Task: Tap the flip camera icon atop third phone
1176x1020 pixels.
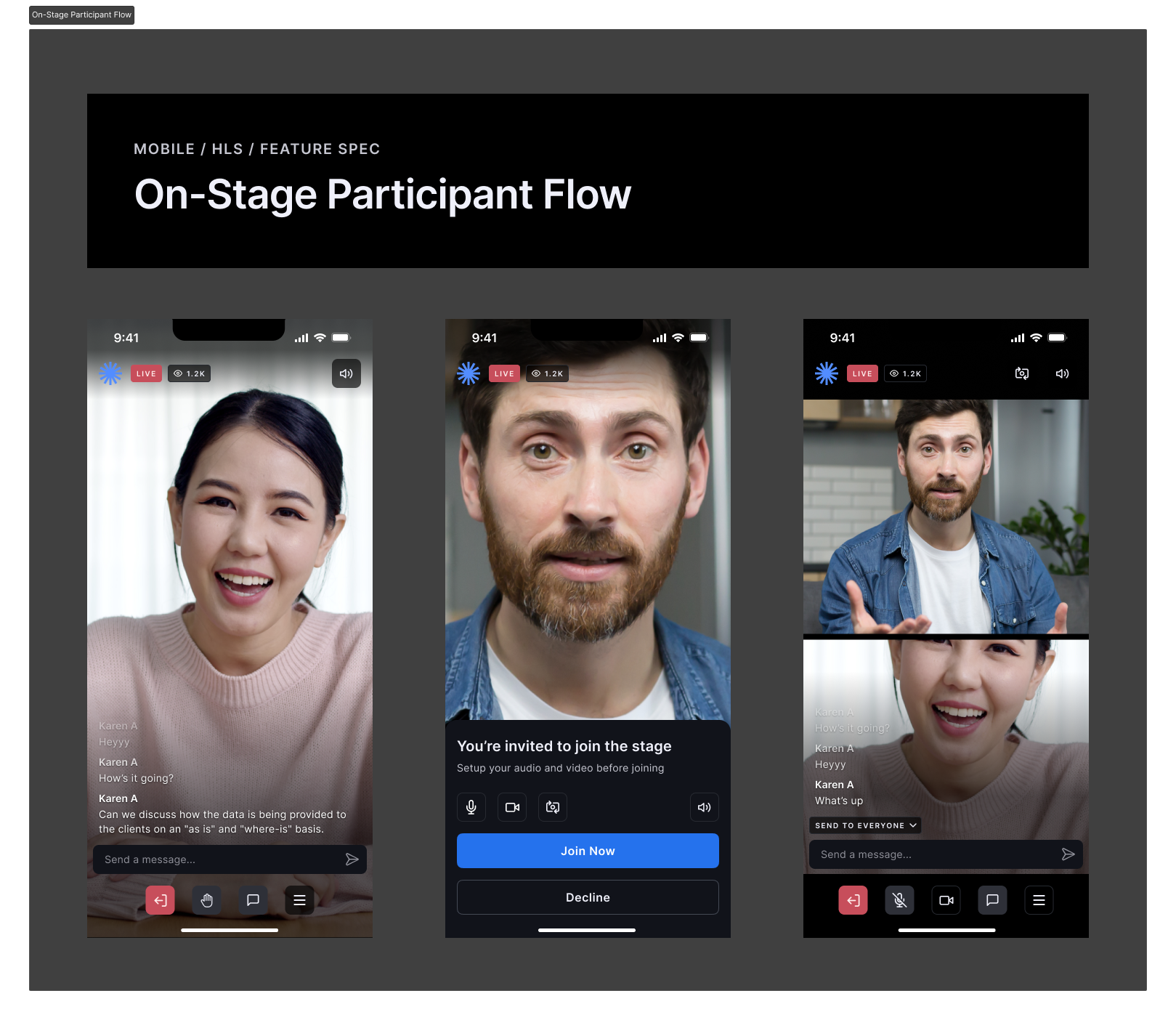Action: click(1021, 373)
